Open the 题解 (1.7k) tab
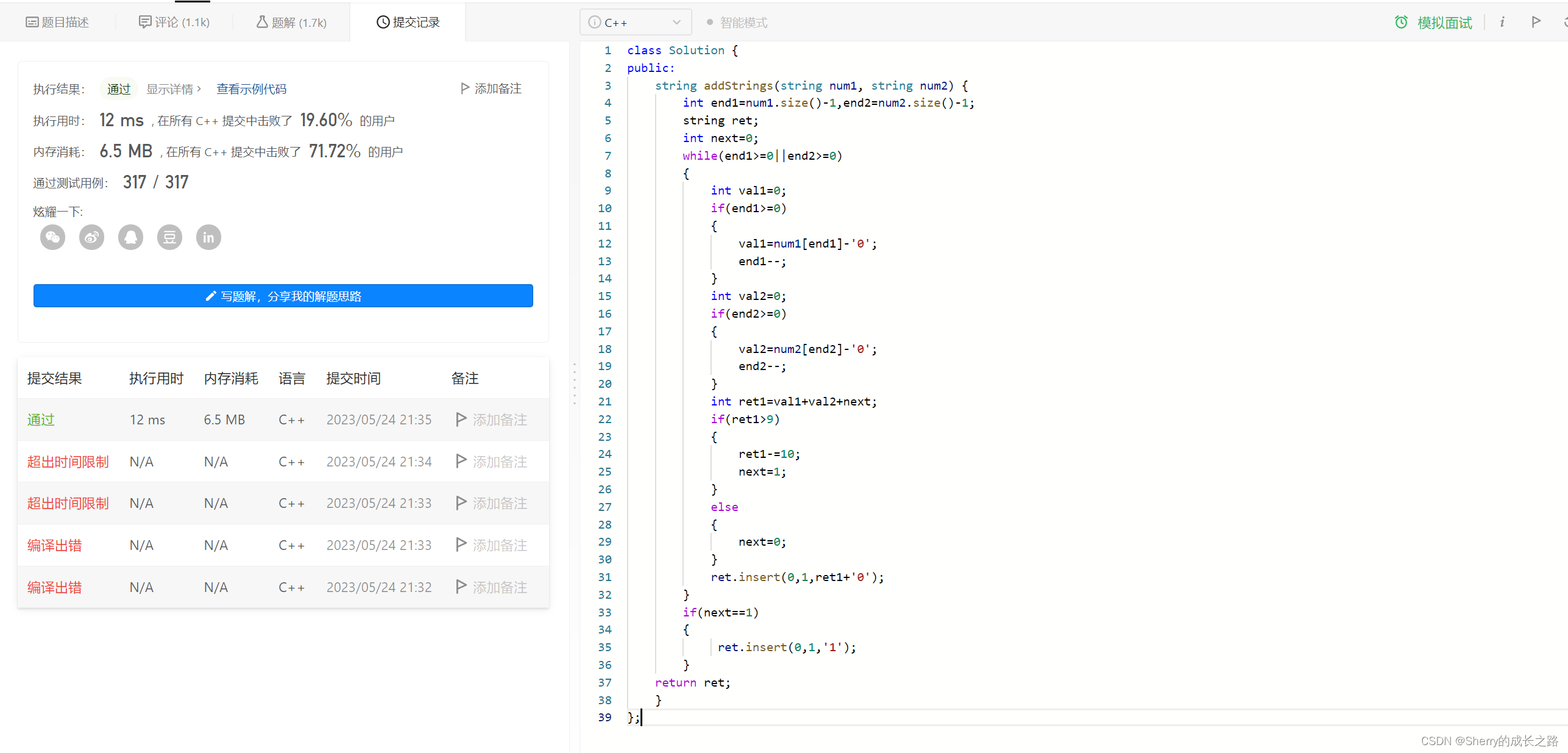The height and width of the screenshot is (753, 1568). (291, 22)
